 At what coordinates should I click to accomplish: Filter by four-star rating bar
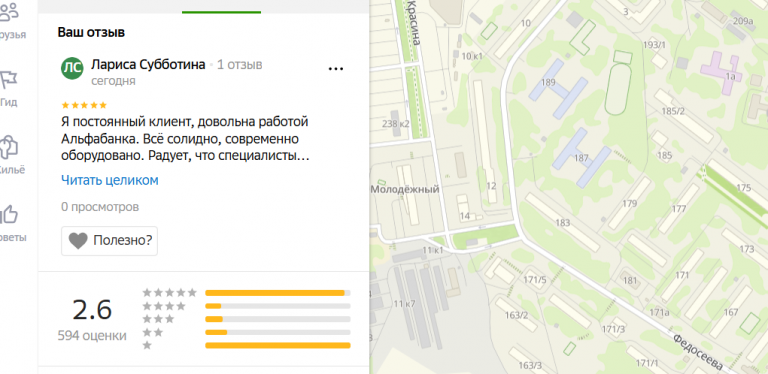(278, 306)
